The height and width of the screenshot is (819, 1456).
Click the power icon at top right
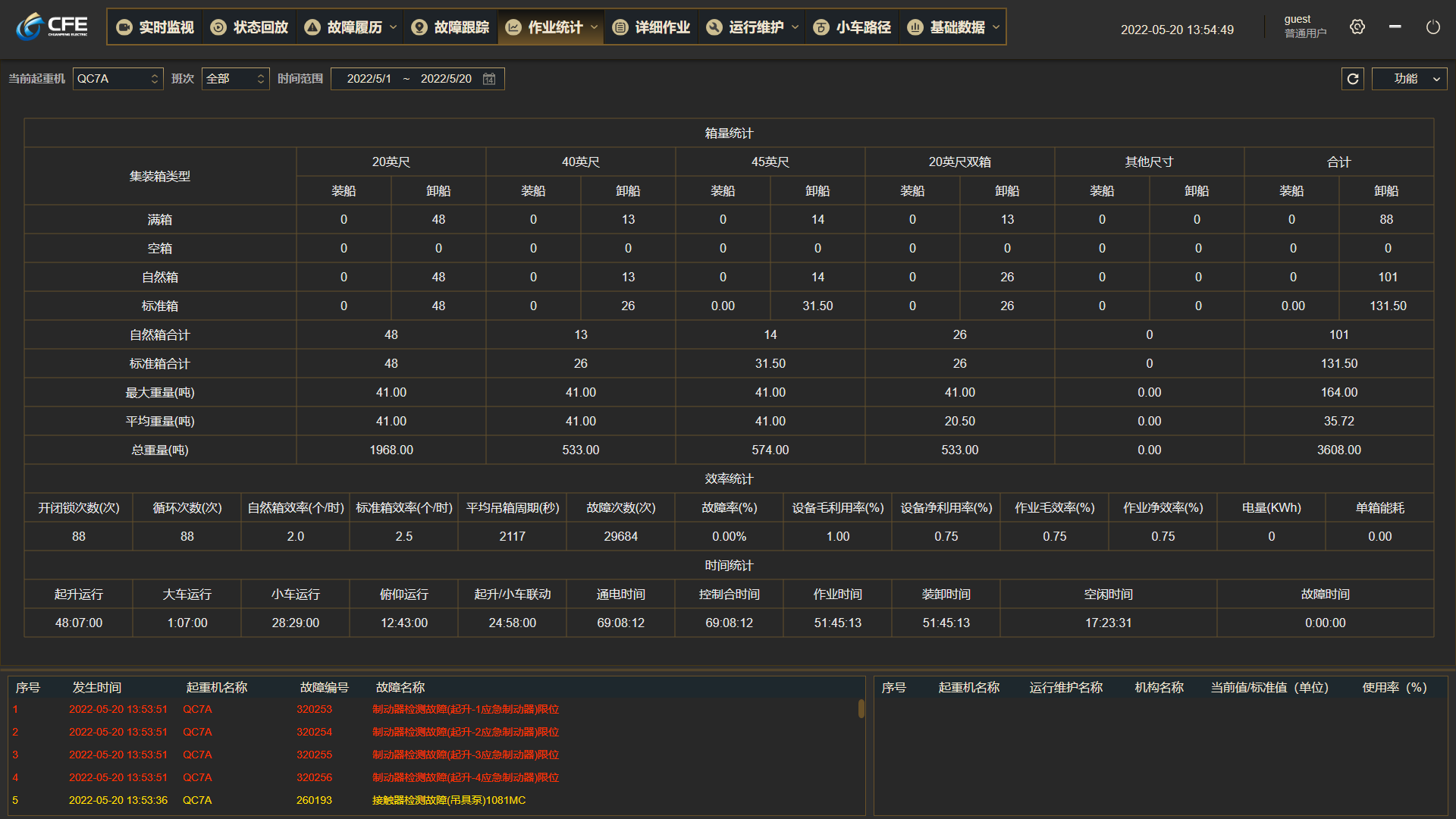click(x=1432, y=27)
